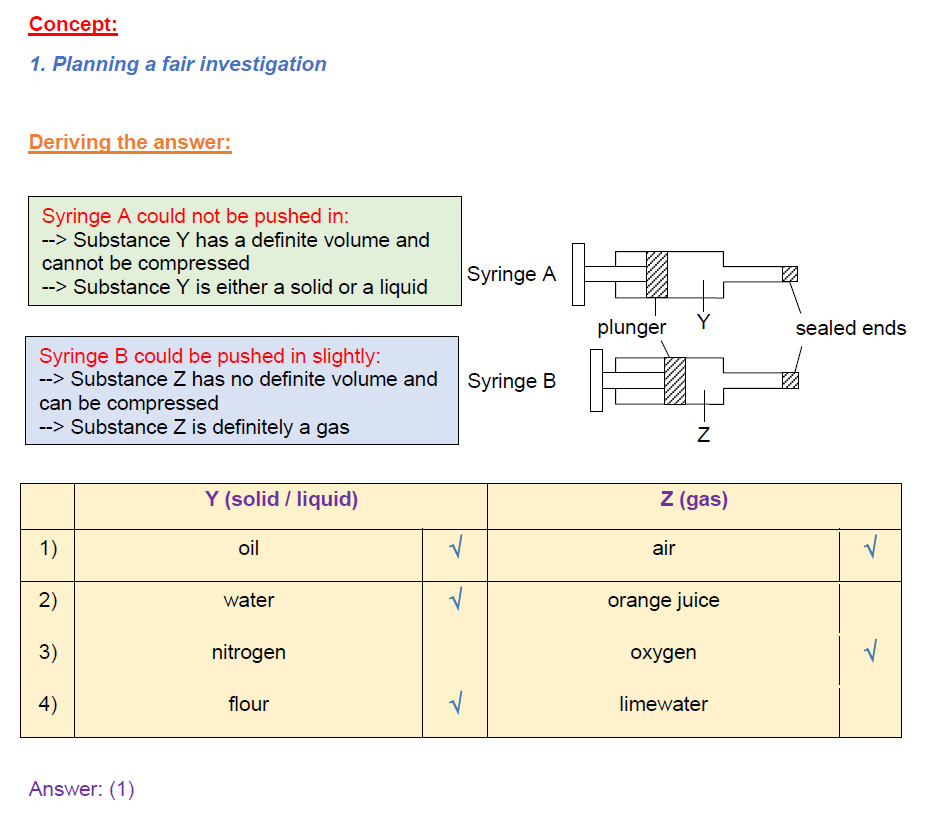The width and height of the screenshot is (931, 819).
Task: Click the checkmark next to air
Action: click(x=870, y=547)
